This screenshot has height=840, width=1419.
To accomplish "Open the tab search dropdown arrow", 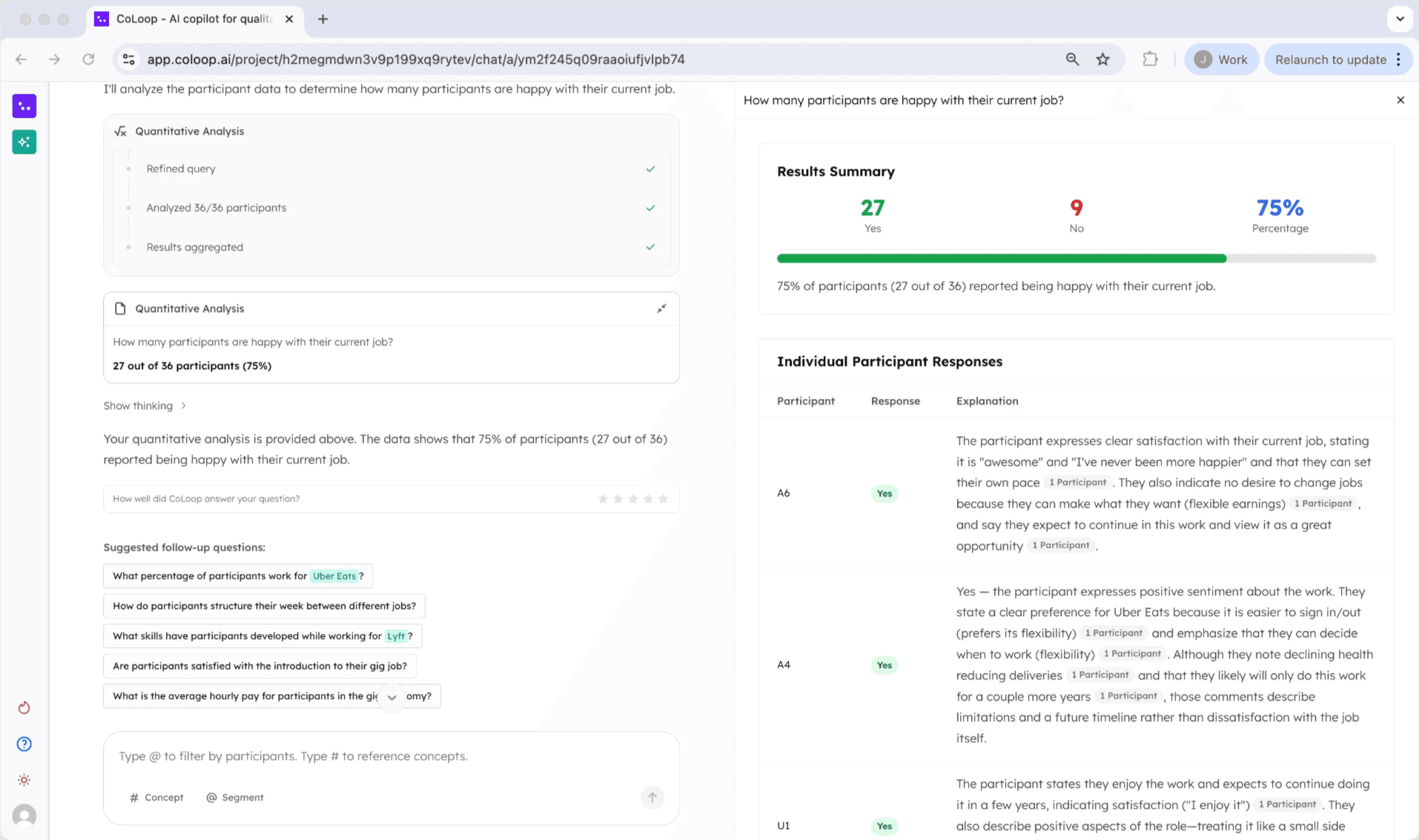I will pos(1400,19).
